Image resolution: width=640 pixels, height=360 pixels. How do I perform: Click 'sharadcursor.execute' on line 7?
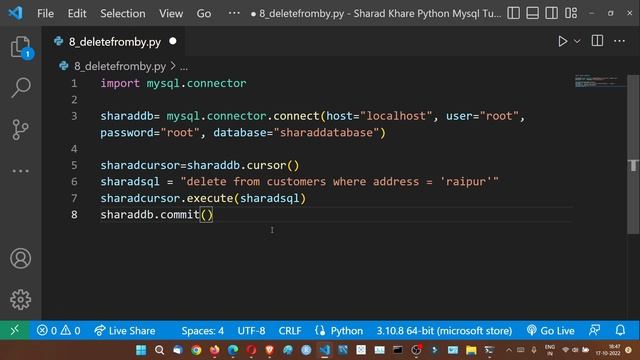tap(167, 198)
